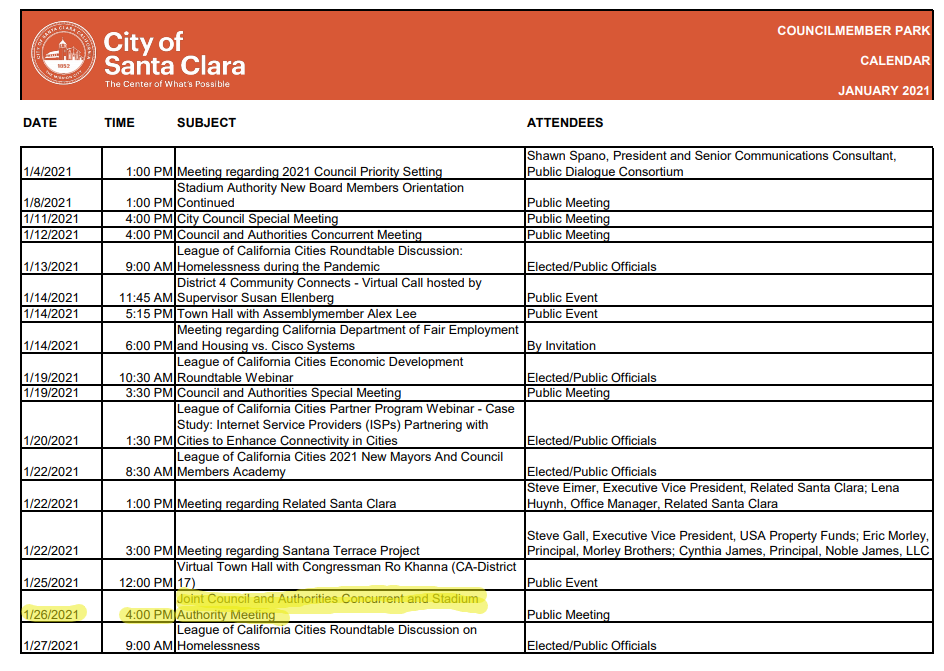Click the City of Santa Clara seal logo
The width and height of the screenshot is (944, 671).
[63, 54]
